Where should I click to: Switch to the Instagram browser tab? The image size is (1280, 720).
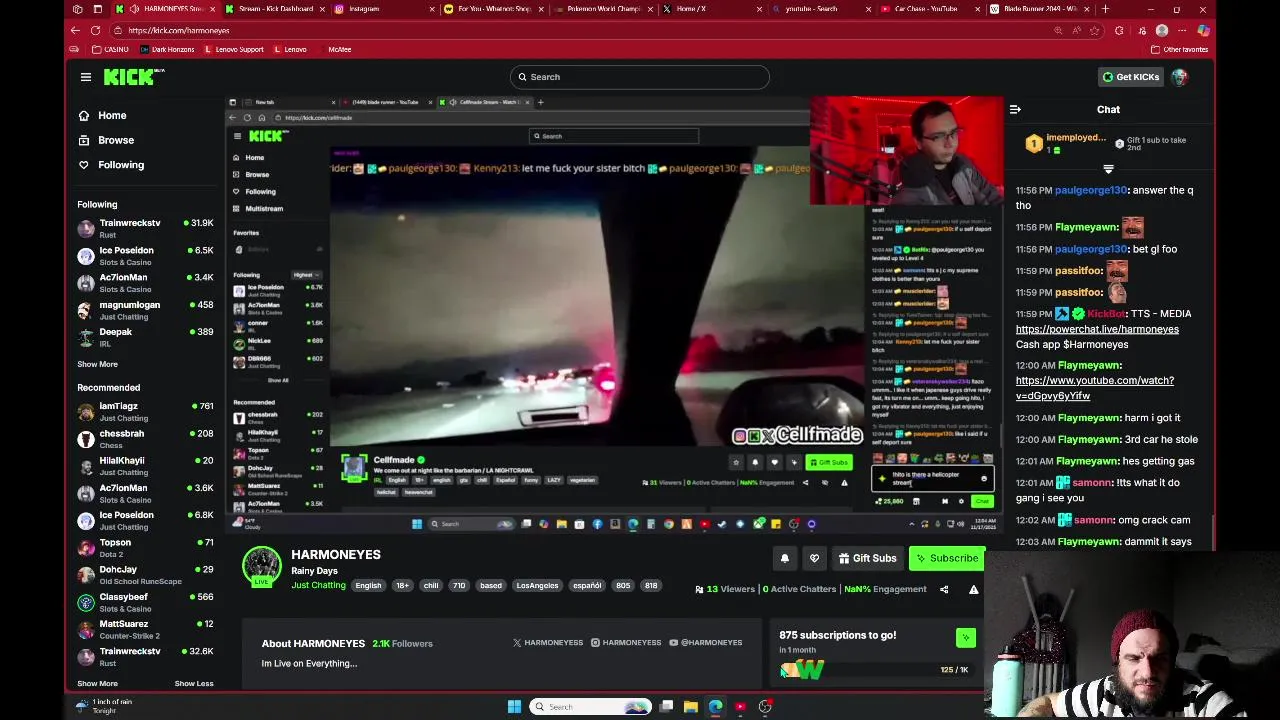[x=384, y=9]
